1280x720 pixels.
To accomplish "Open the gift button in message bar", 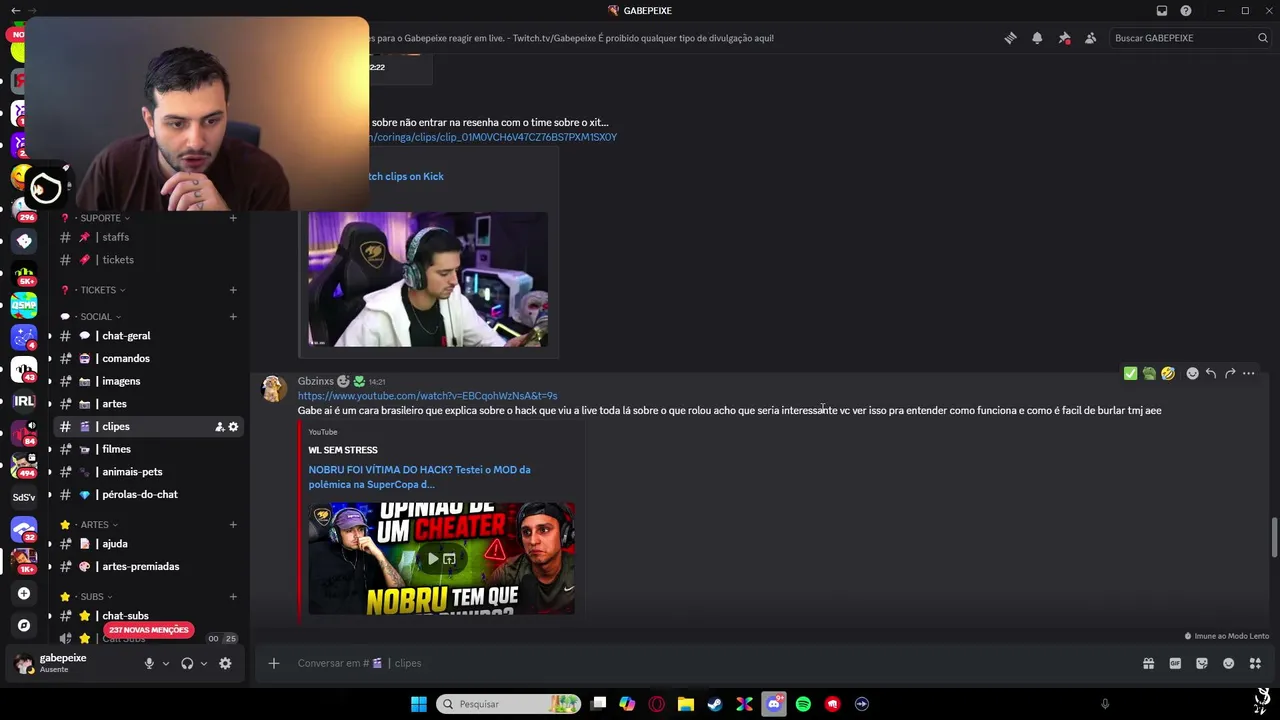I will tap(1149, 663).
